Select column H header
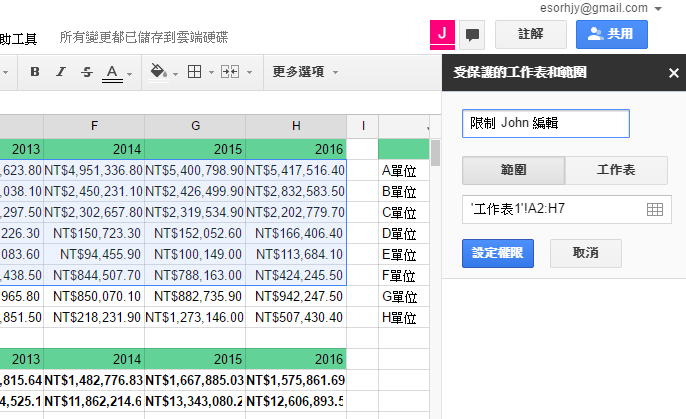Screen dimensions: 686x419 tap(296, 126)
